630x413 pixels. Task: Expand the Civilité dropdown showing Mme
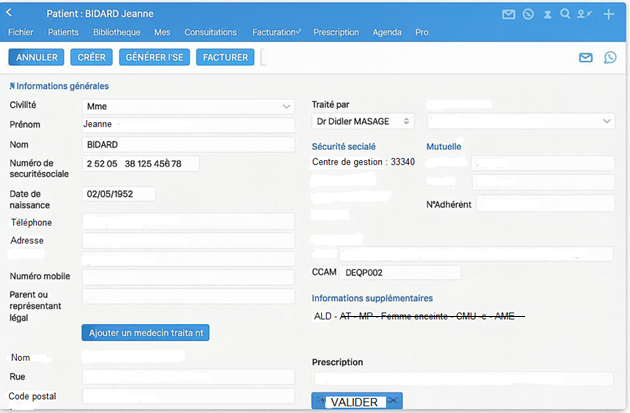(x=188, y=105)
